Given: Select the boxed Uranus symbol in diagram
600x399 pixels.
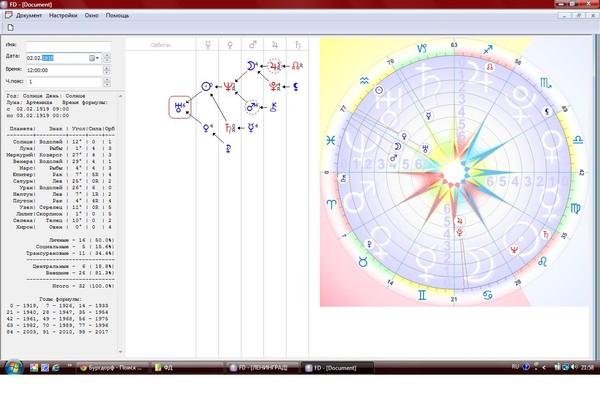Looking at the screenshot, I should click(179, 107).
